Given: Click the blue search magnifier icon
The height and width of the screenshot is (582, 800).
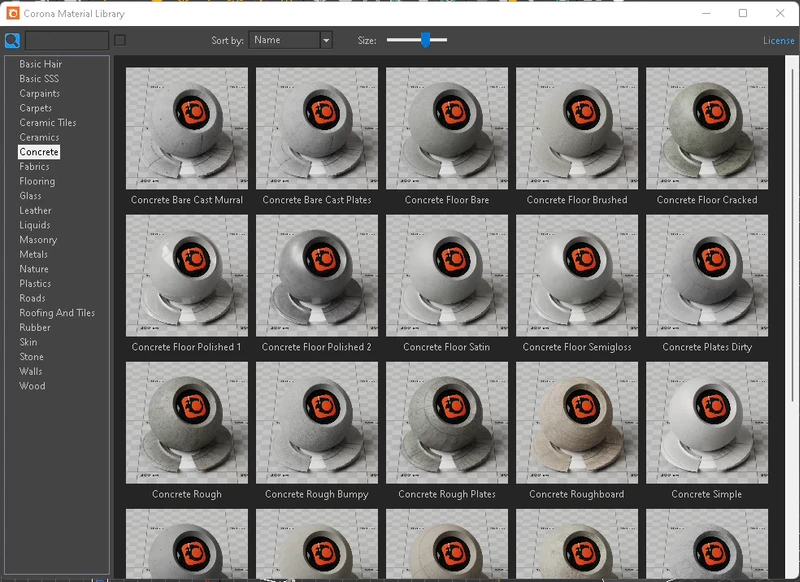Looking at the screenshot, I should click(12, 40).
